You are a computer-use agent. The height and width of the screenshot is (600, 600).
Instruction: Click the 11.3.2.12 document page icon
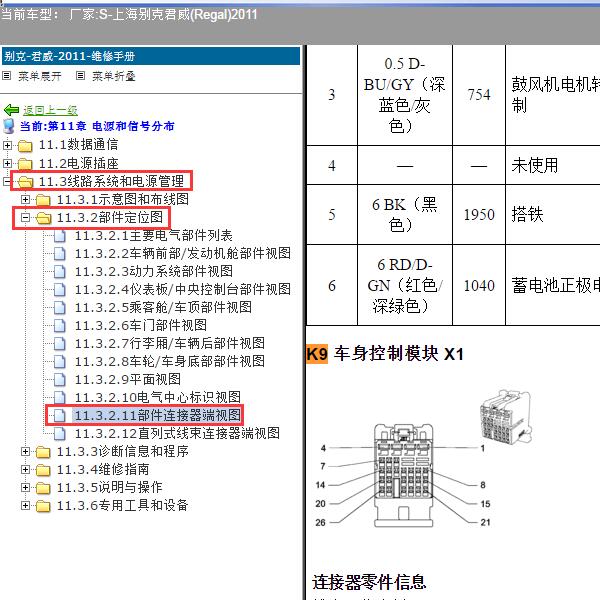(60, 434)
